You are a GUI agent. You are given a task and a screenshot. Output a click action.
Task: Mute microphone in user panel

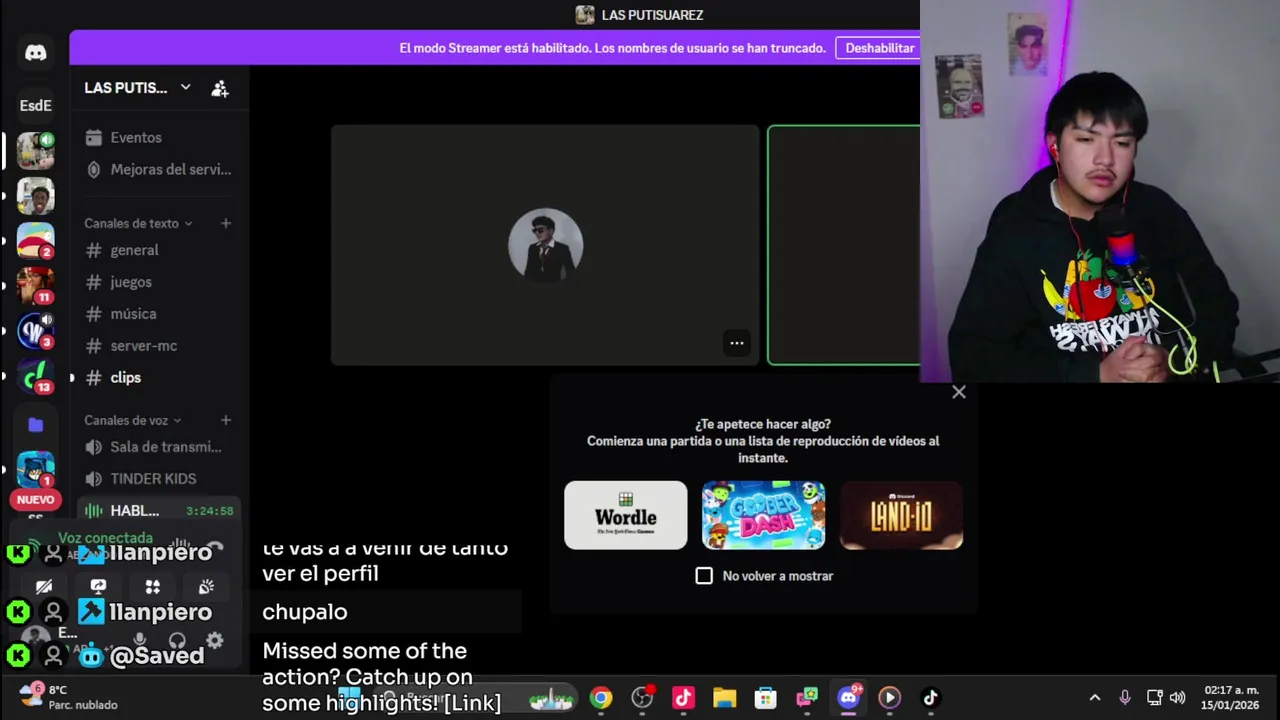pyautogui.click(x=140, y=640)
